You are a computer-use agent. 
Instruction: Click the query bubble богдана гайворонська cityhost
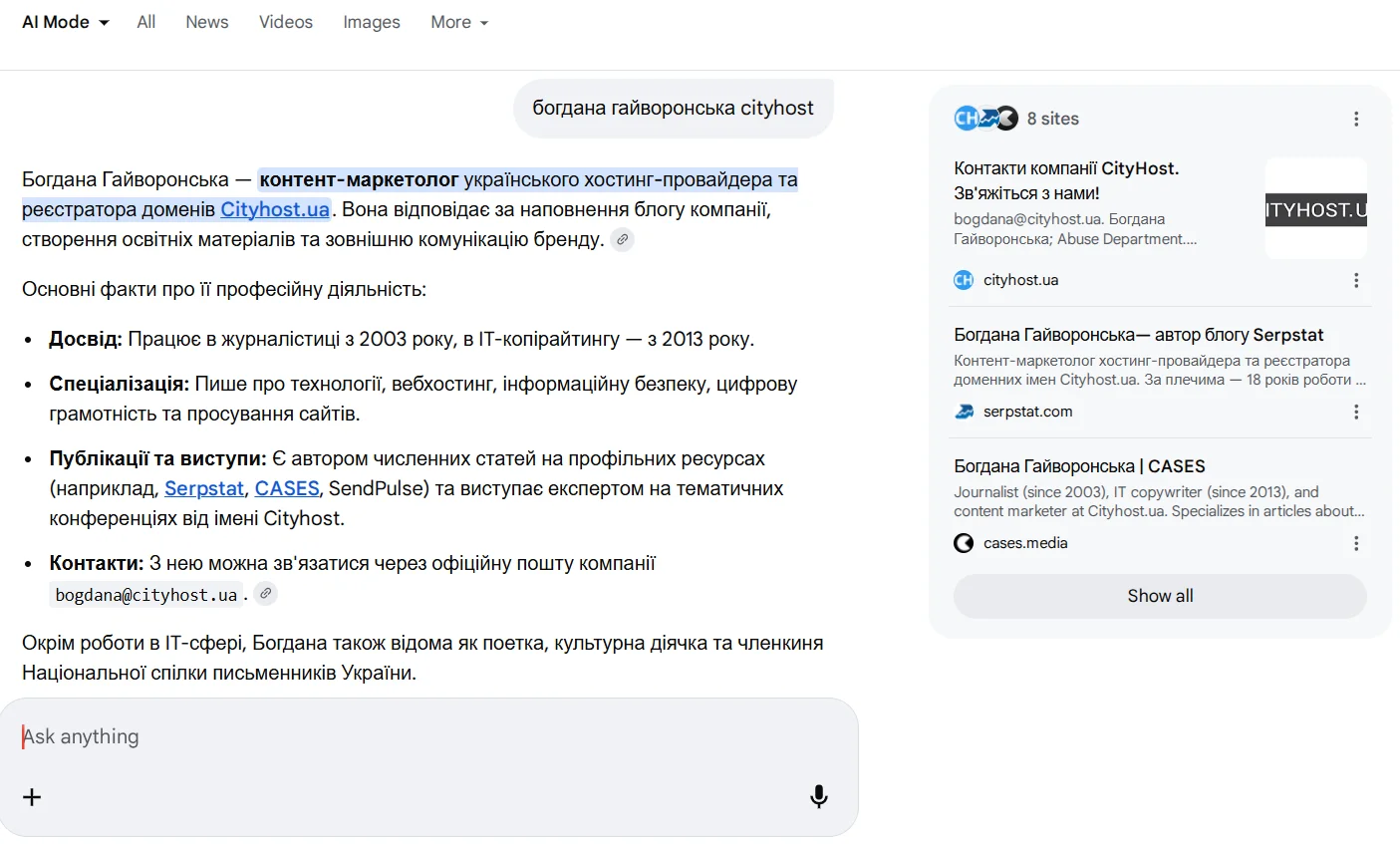(674, 108)
